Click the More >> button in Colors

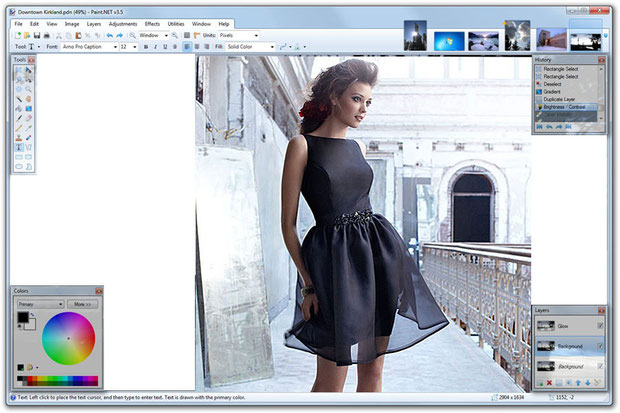point(82,304)
